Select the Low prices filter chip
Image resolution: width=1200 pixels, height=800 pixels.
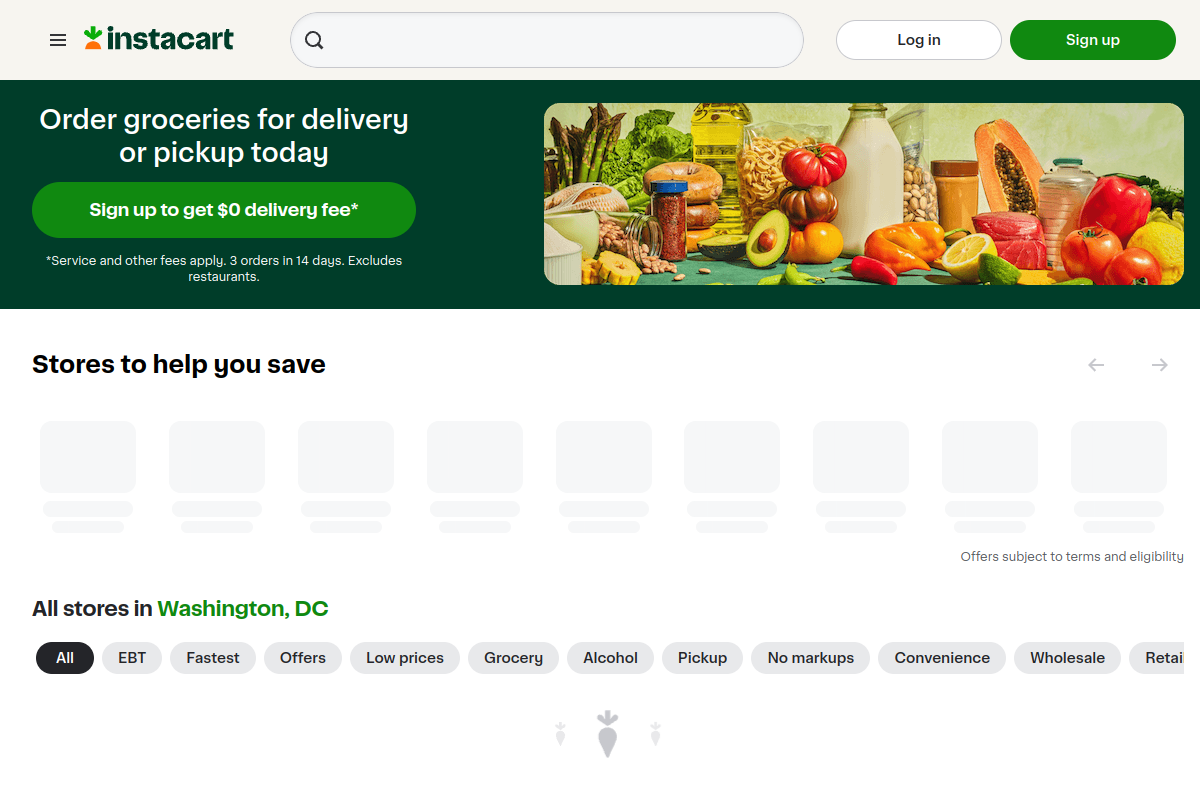(405, 658)
